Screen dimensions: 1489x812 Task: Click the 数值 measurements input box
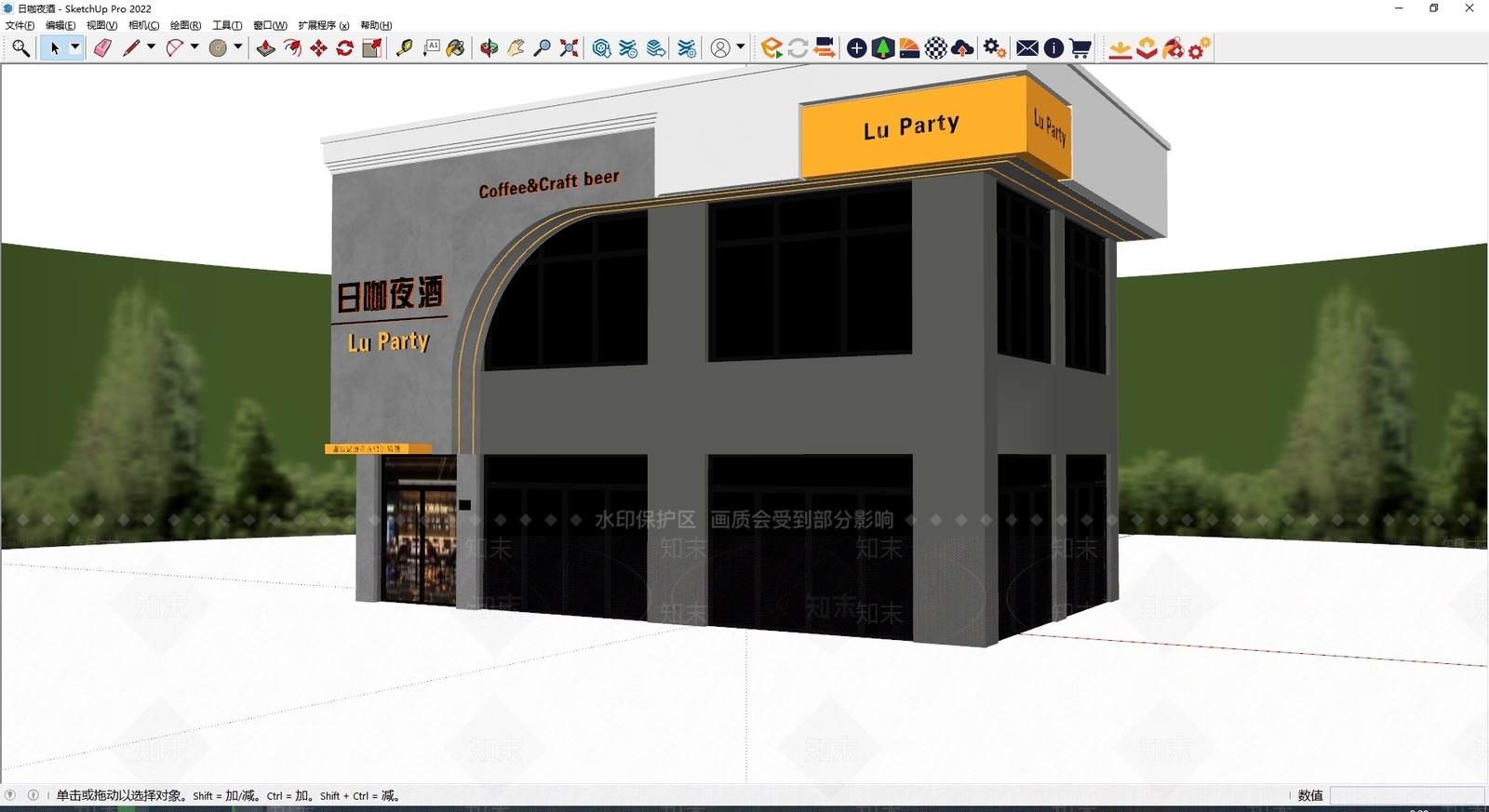click(1407, 795)
